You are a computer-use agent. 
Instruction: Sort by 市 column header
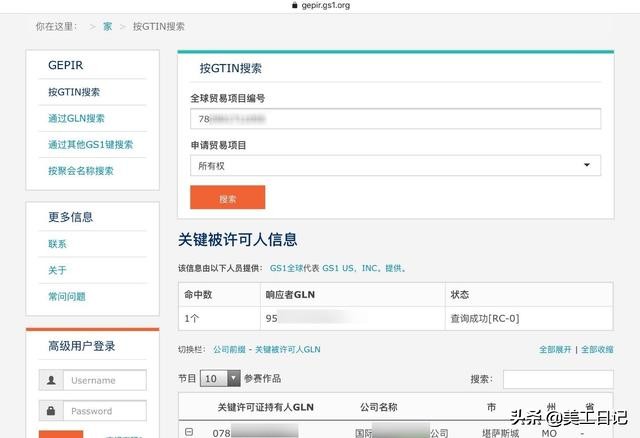[x=491, y=407]
